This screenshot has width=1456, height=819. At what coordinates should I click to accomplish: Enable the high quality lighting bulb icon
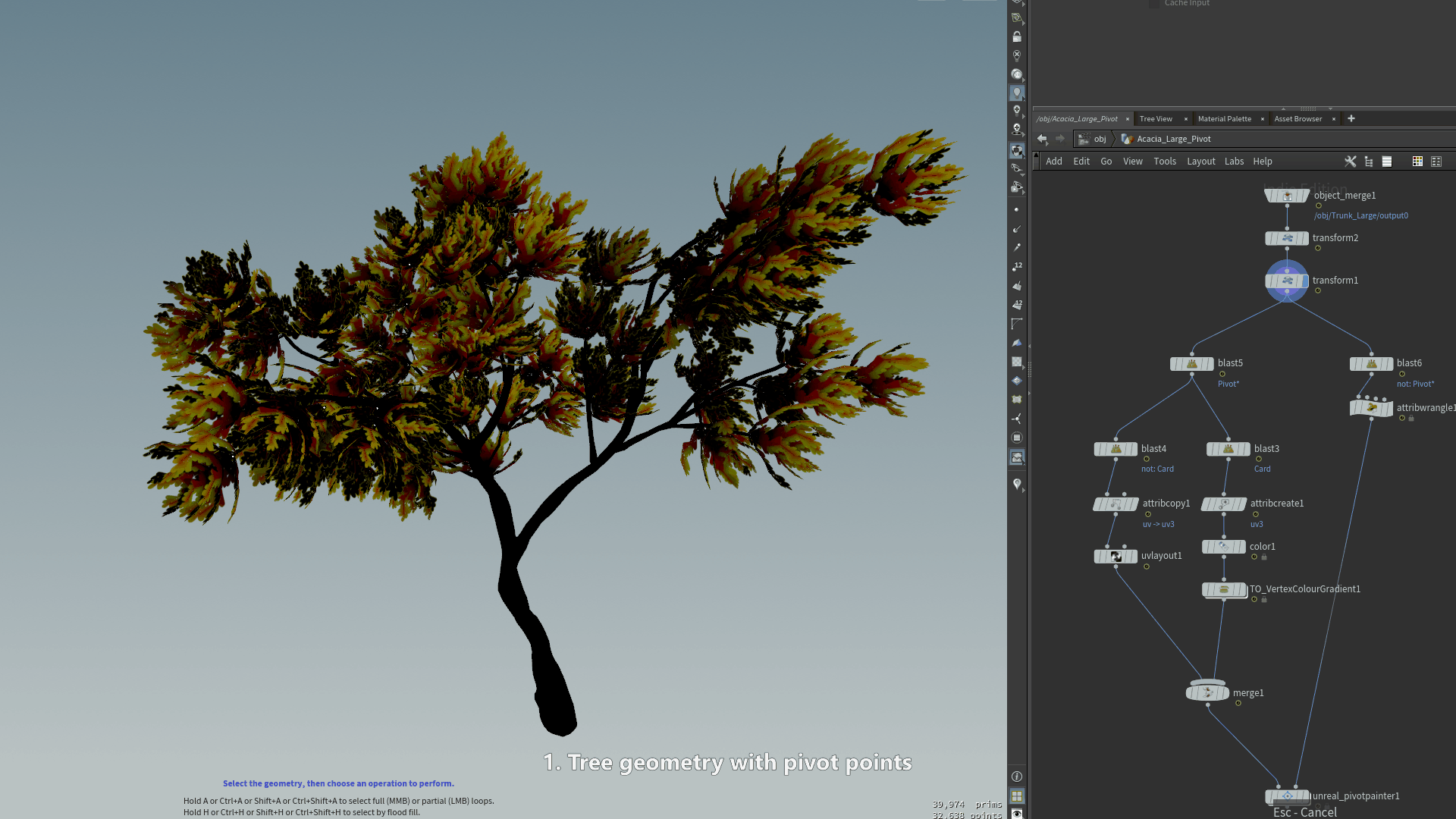point(1017,93)
